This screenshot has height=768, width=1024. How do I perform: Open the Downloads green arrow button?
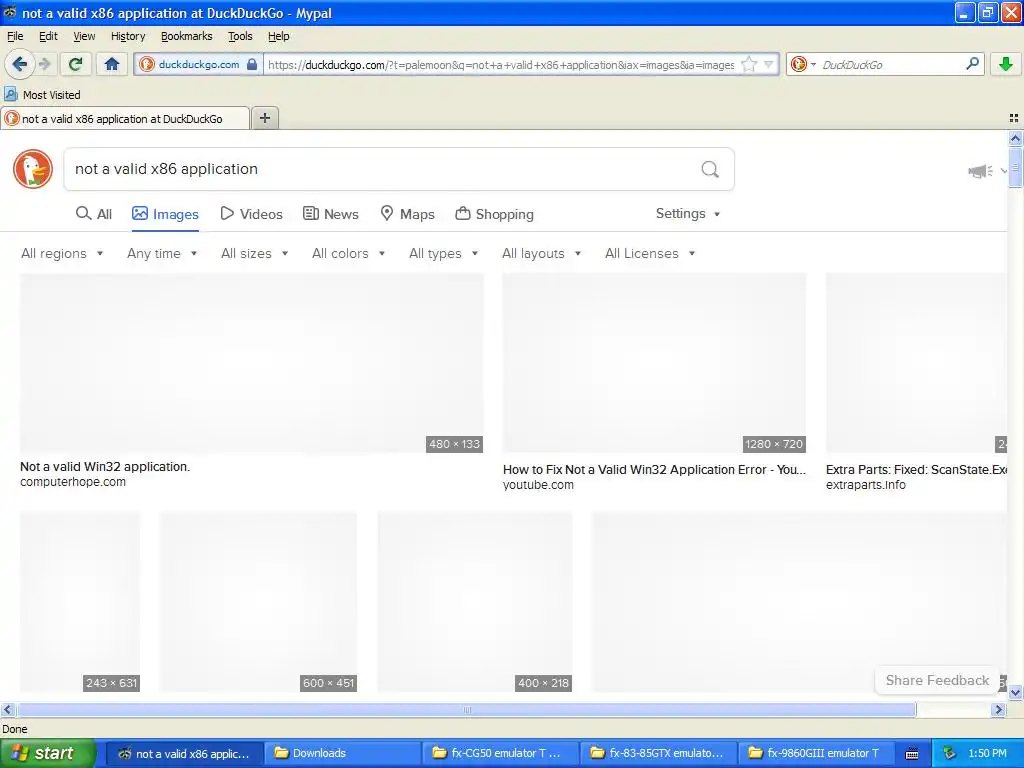(x=1006, y=64)
